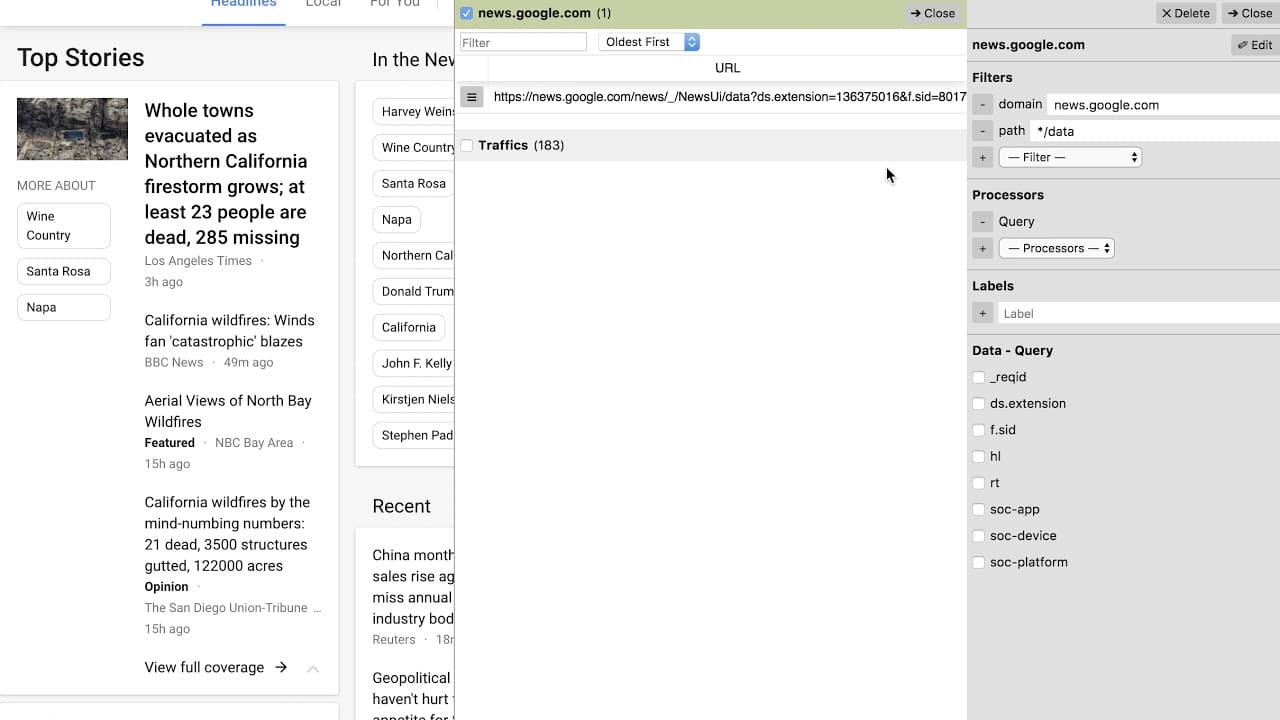Image resolution: width=1280 pixels, height=720 pixels.
Task: Open Aerial Views of North Bay Wildfires
Action: point(228,411)
